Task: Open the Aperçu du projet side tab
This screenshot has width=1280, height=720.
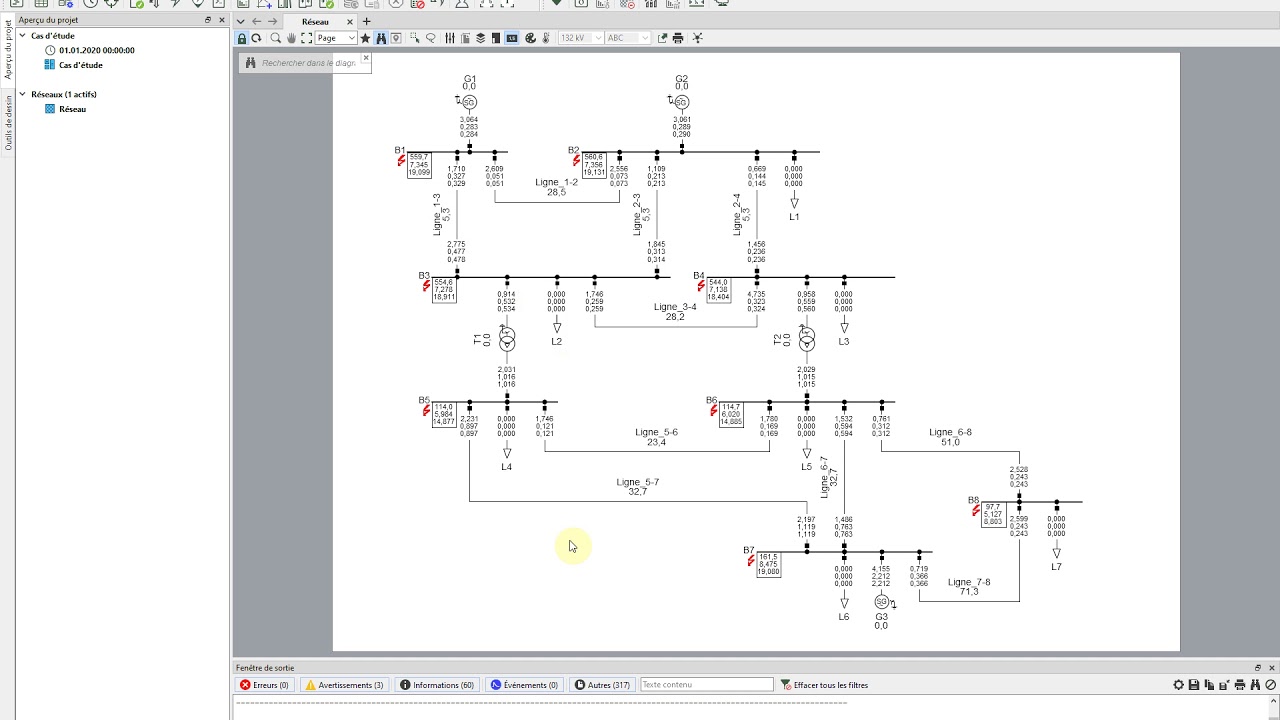Action: pyautogui.click(x=8, y=50)
